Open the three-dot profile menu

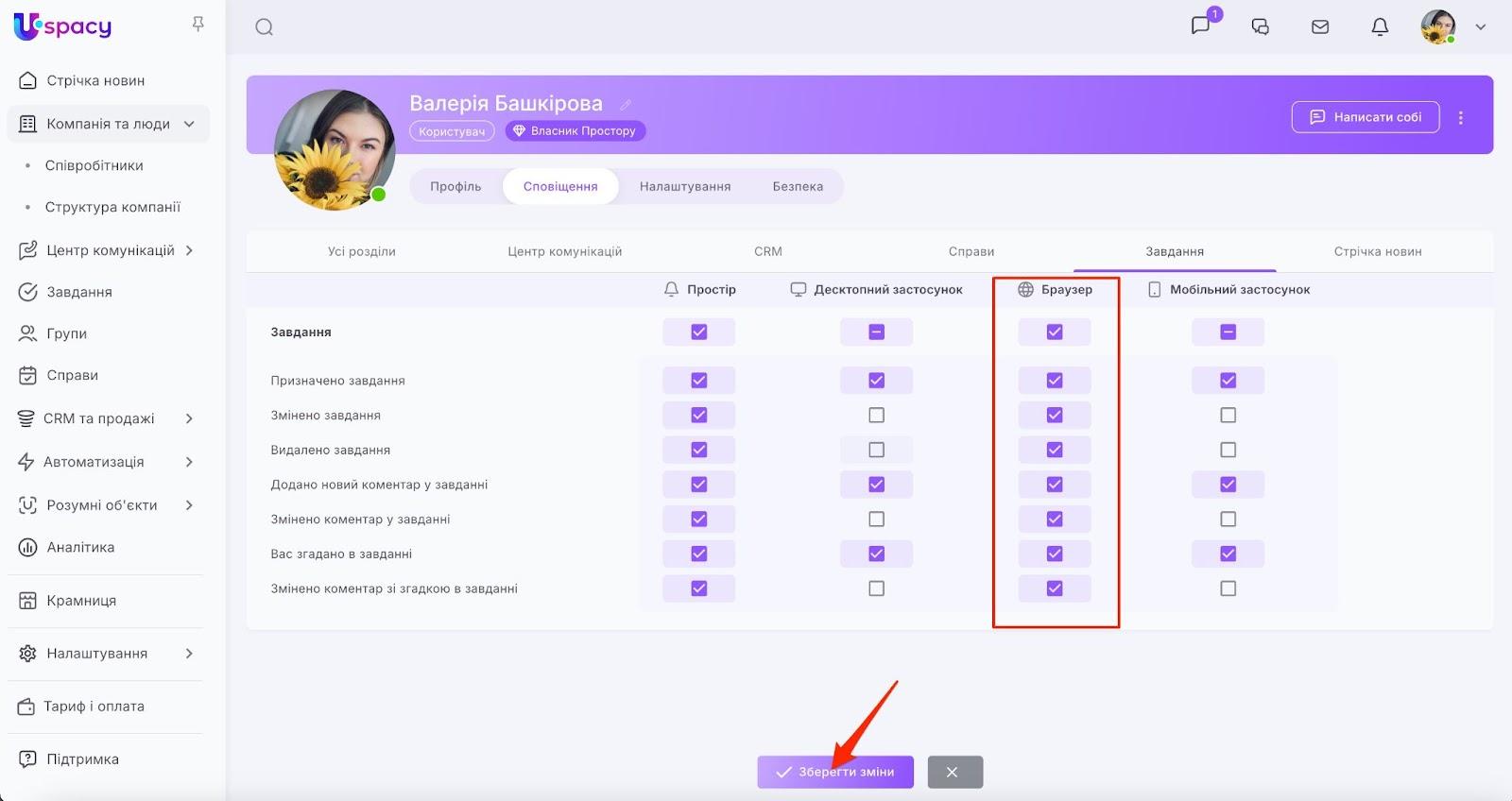(x=1461, y=117)
